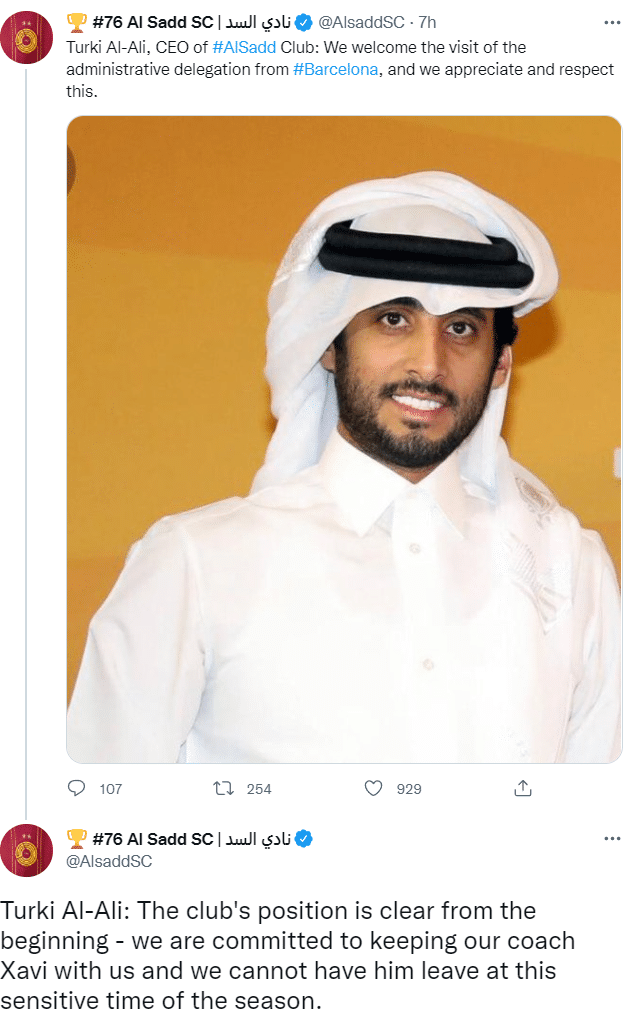Open the attached photo of Turki Al-Ali
Image resolution: width=626 pixels, height=1015 pixels.
(x=344, y=440)
